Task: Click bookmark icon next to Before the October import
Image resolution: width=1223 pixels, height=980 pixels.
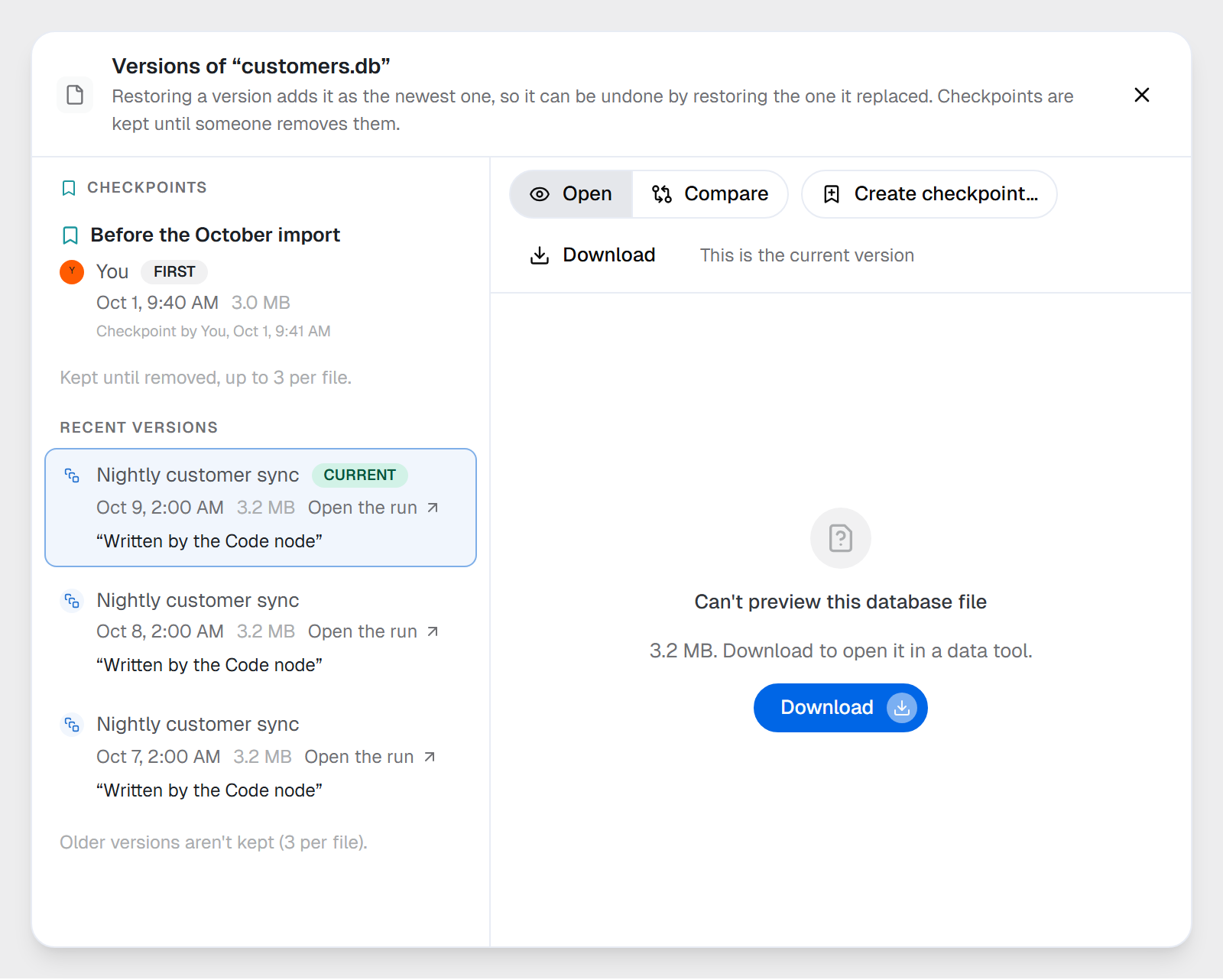Action: (70, 235)
